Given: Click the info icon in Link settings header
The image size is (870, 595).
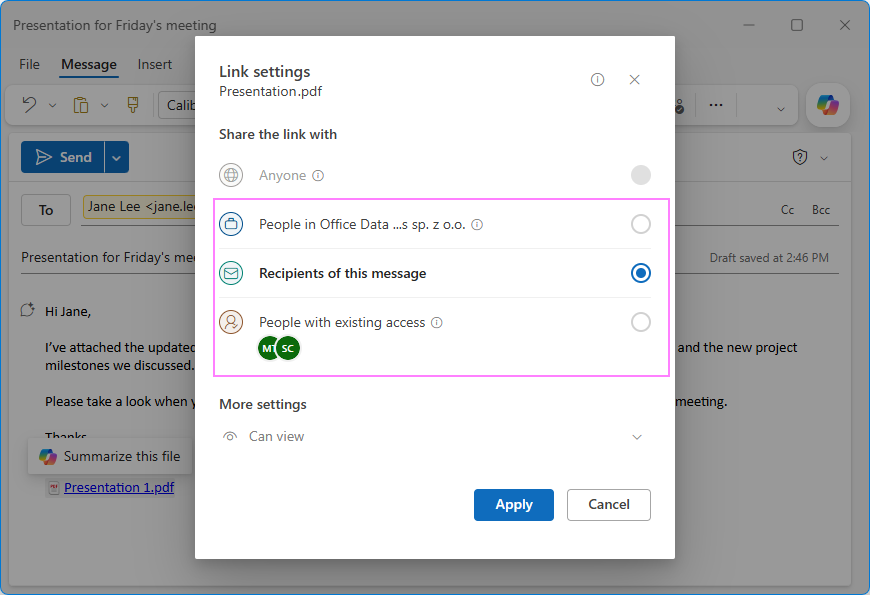Looking at the screenshot, I should 597,79.
